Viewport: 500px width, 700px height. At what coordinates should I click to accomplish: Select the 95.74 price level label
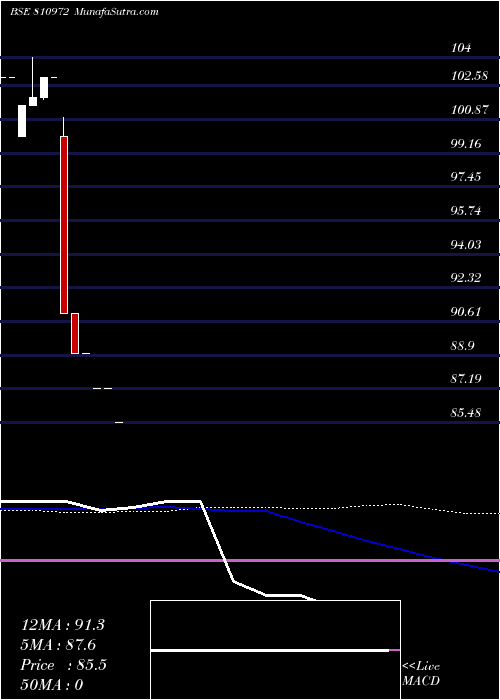(x=466, y=211)
